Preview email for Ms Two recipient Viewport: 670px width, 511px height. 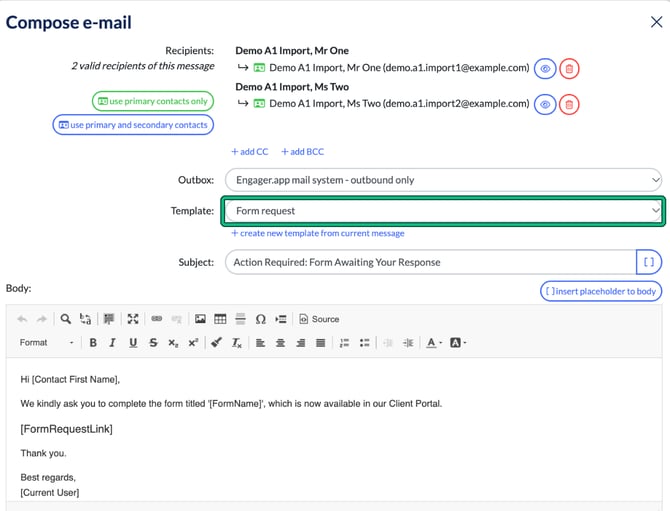(x=545, y=104)
